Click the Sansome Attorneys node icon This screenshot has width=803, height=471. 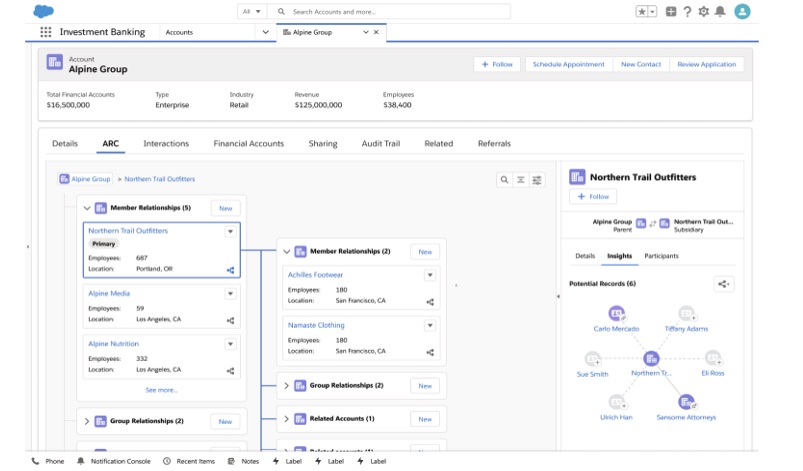click(x=686, y=402)
